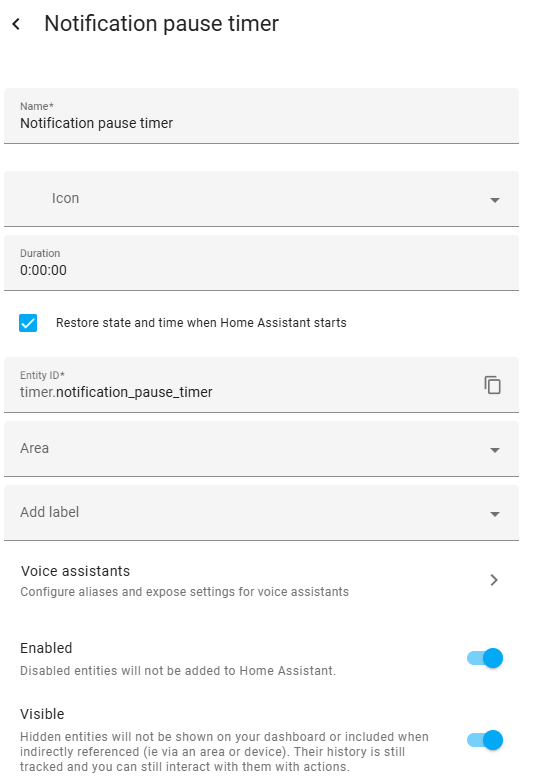Click the Configure aliases and expose settings text
Viewport: 541px width, 784px height.
(x=184, y=592)
